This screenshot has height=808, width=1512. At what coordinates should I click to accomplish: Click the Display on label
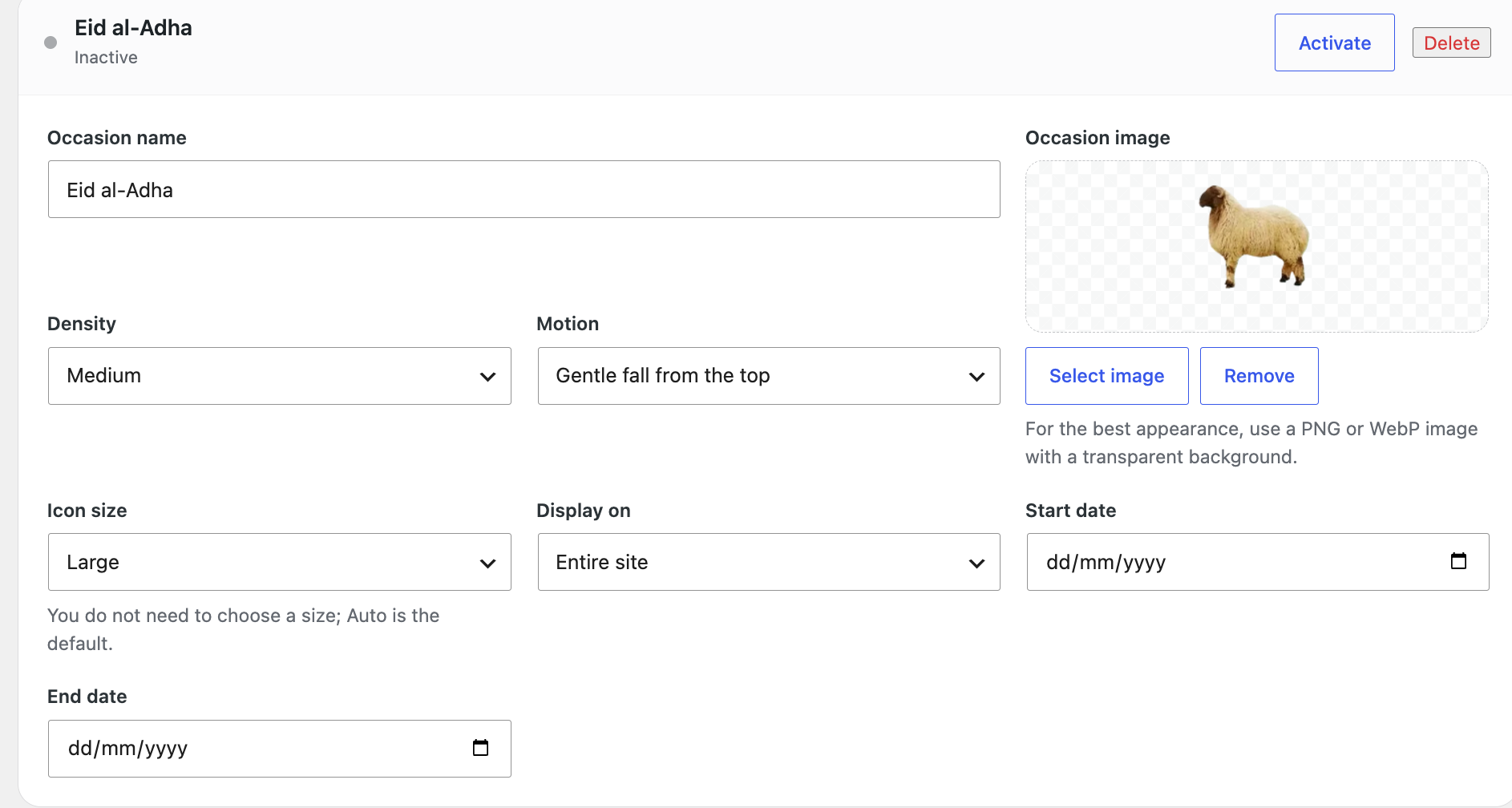pyautogui.click(x=584, y=511)
